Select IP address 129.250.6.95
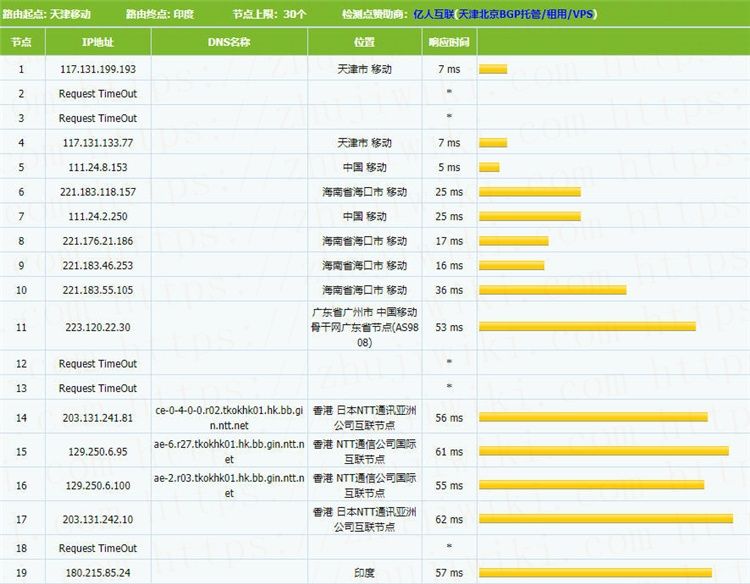This screenshot has height=584, width=750. [x=98, y=452]
